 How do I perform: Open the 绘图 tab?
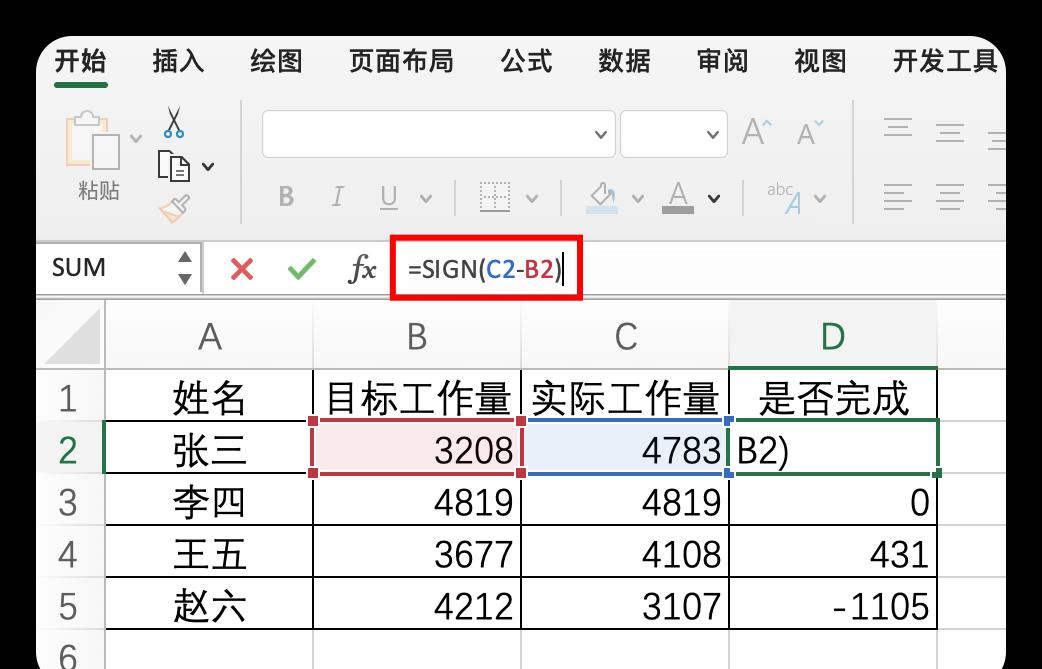[276, 61]
